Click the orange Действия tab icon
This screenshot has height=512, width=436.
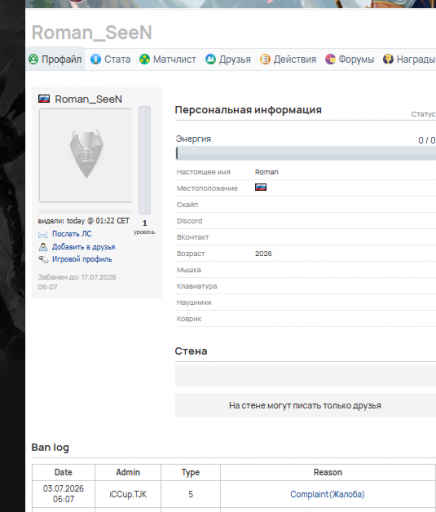coord(265,59)
